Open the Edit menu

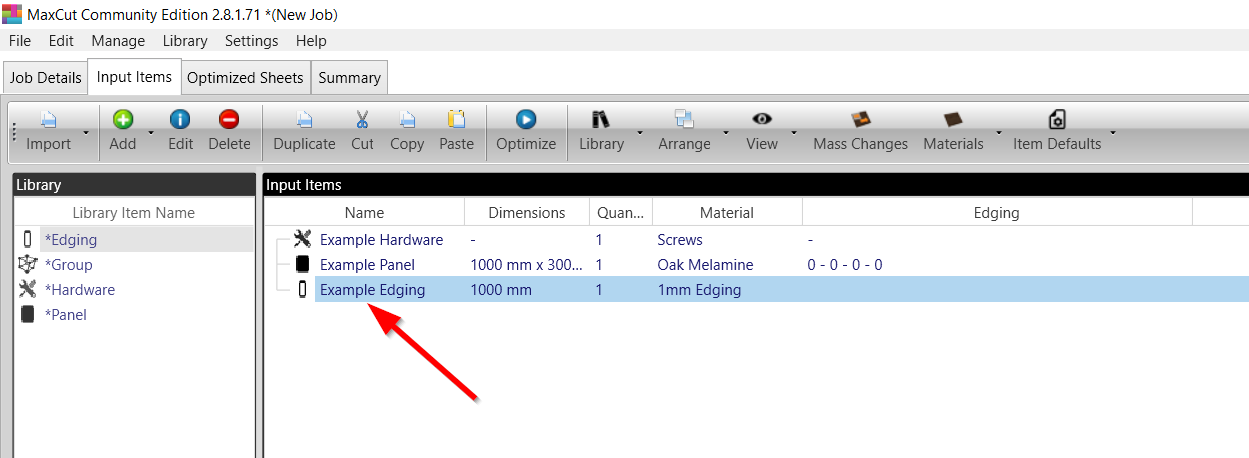point(61,41)
